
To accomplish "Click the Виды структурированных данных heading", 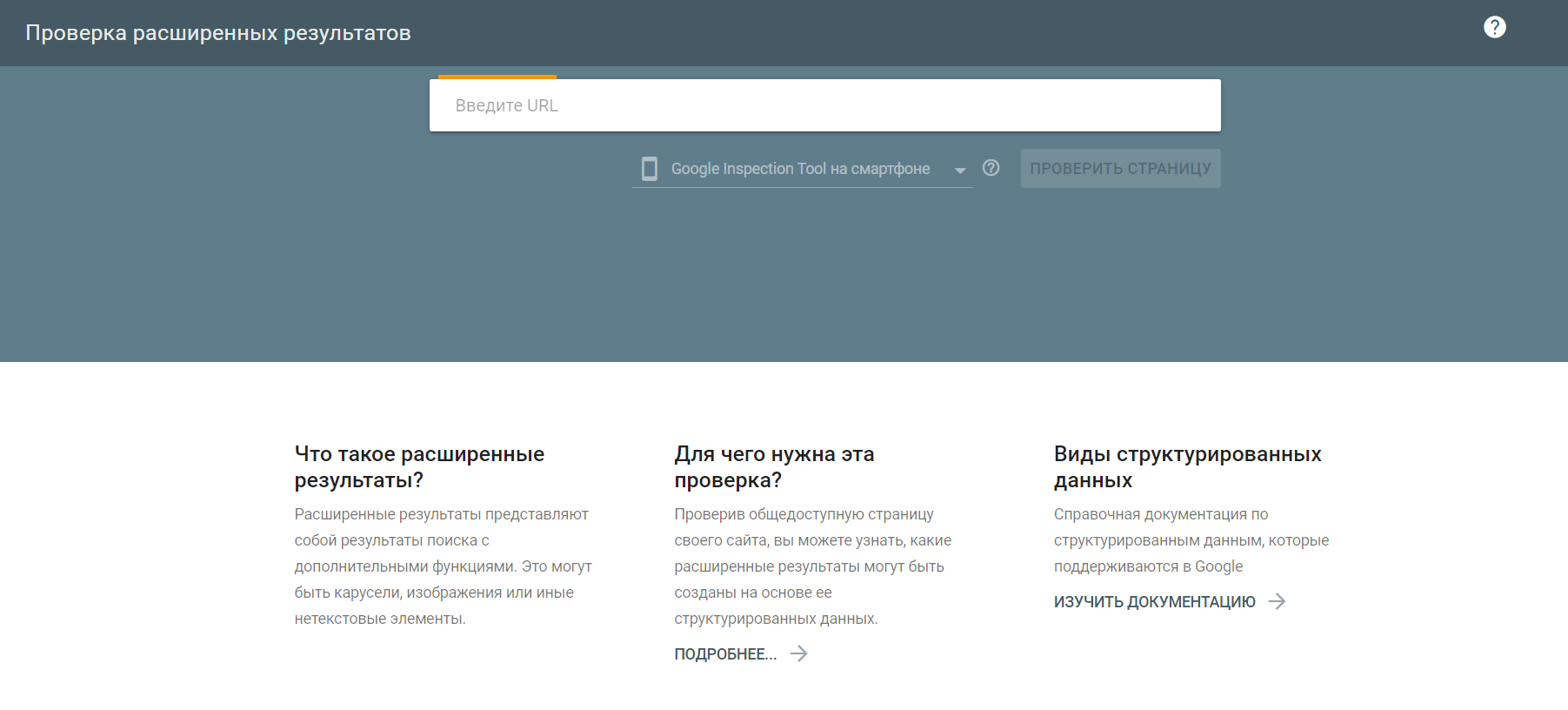I will pos(1187,466).
